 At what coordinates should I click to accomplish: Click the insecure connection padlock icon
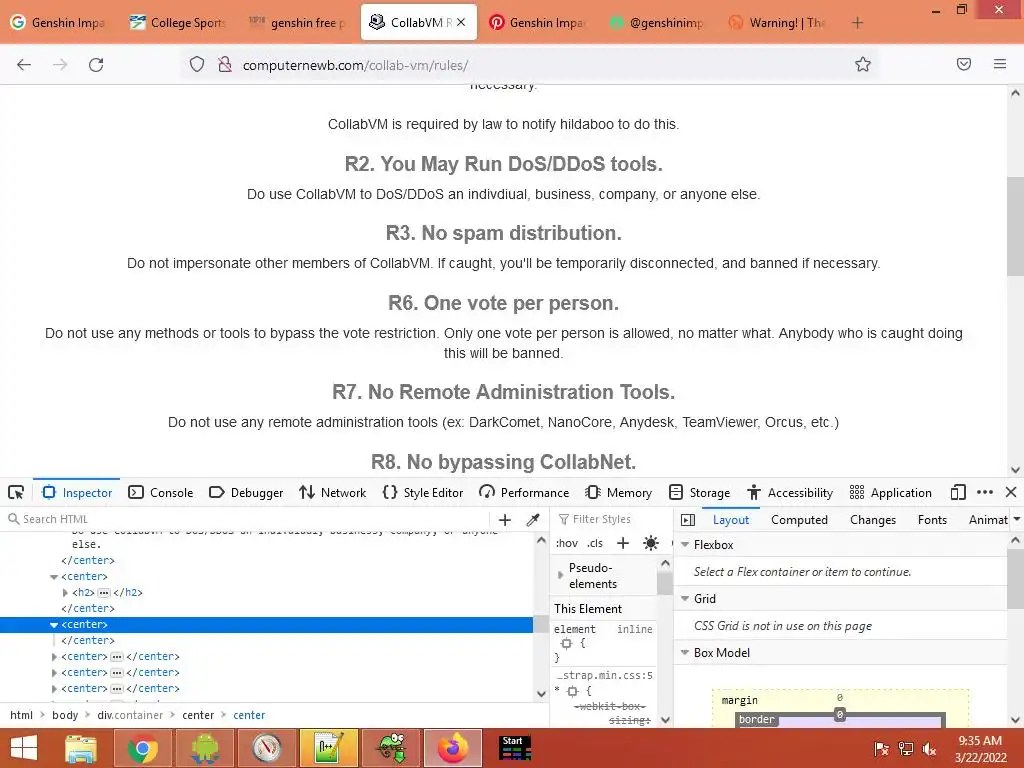coord(225,64)
